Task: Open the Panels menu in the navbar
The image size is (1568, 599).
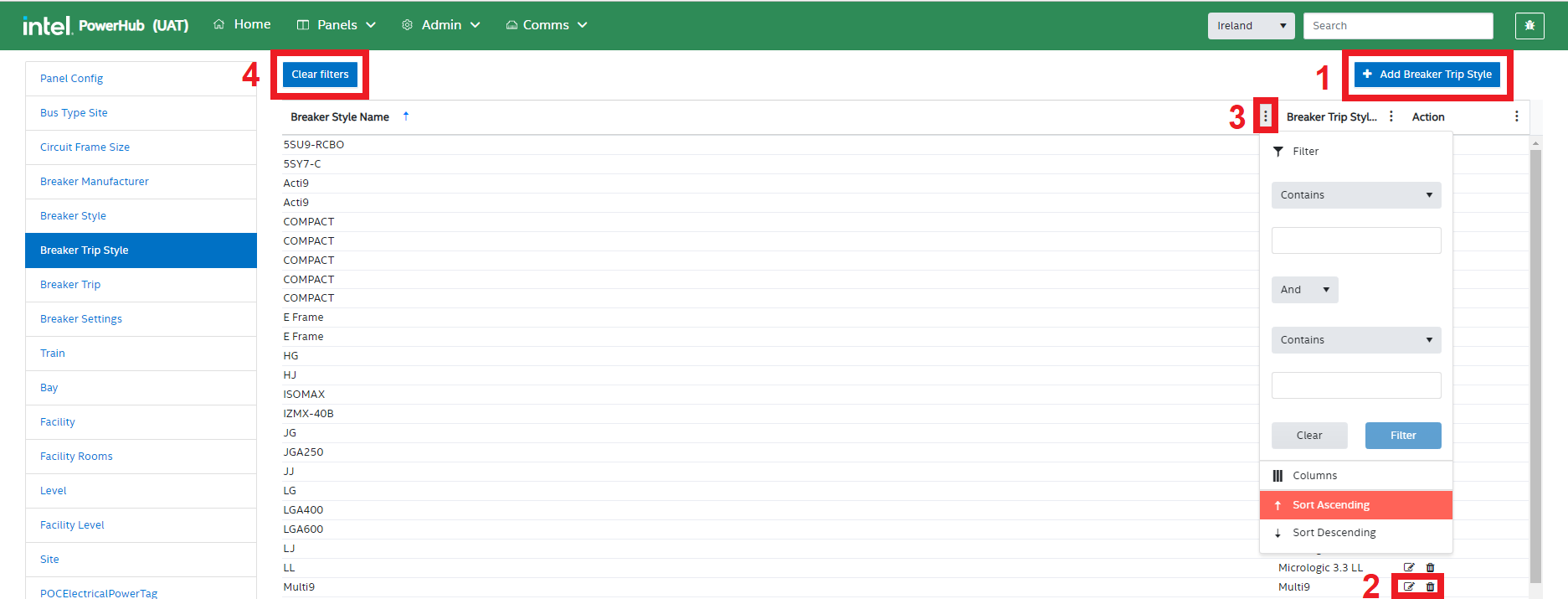Action: click(337, 25)
